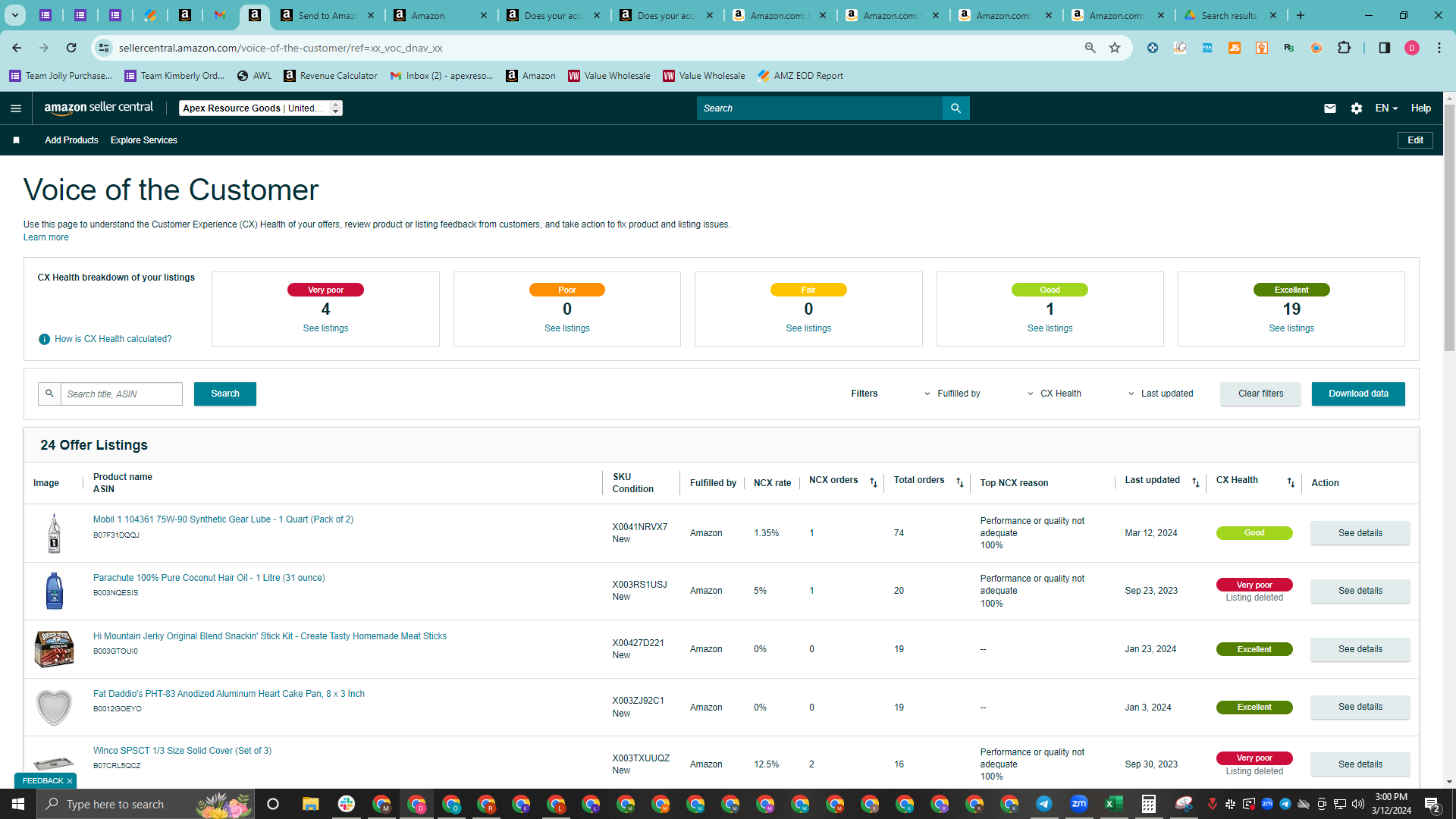Open the Seller Central settings gear
Screen dimensions: 1456x819
coord(1357,108)
